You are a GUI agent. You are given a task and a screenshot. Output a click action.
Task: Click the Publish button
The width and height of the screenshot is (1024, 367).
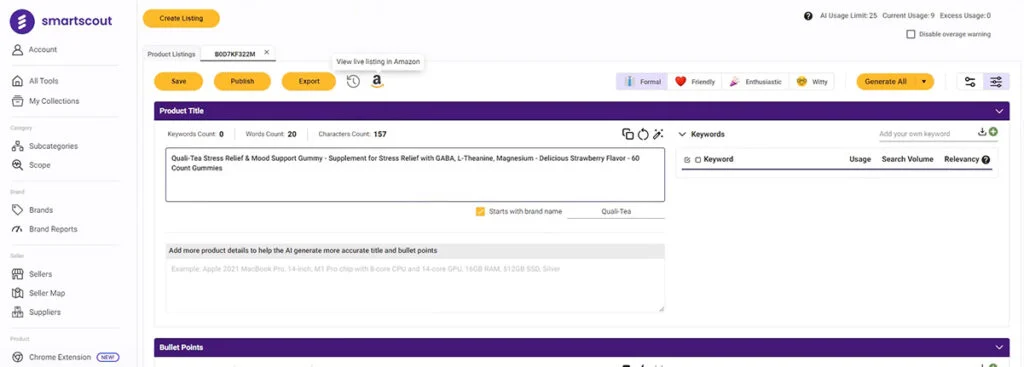[242, 82]
